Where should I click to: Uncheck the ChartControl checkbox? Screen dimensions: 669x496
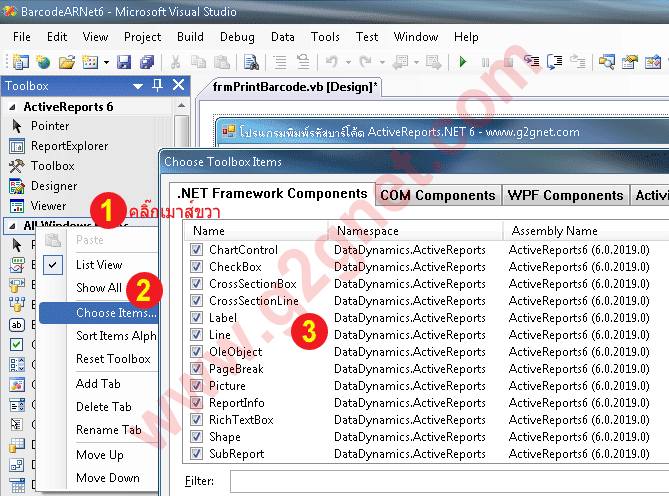pyautogui.click(x=196, y=249)
